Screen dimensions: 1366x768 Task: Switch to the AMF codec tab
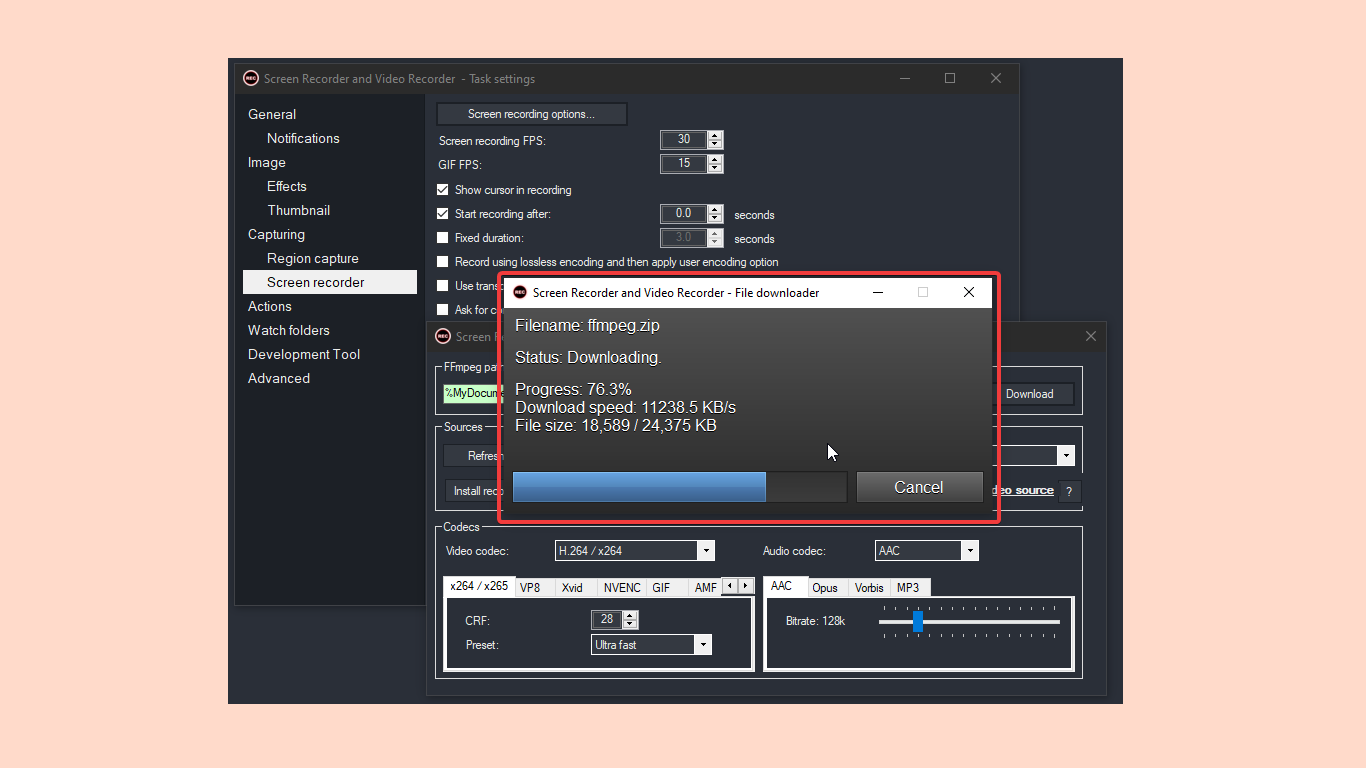pyautogui.click(x=706, y=588)
